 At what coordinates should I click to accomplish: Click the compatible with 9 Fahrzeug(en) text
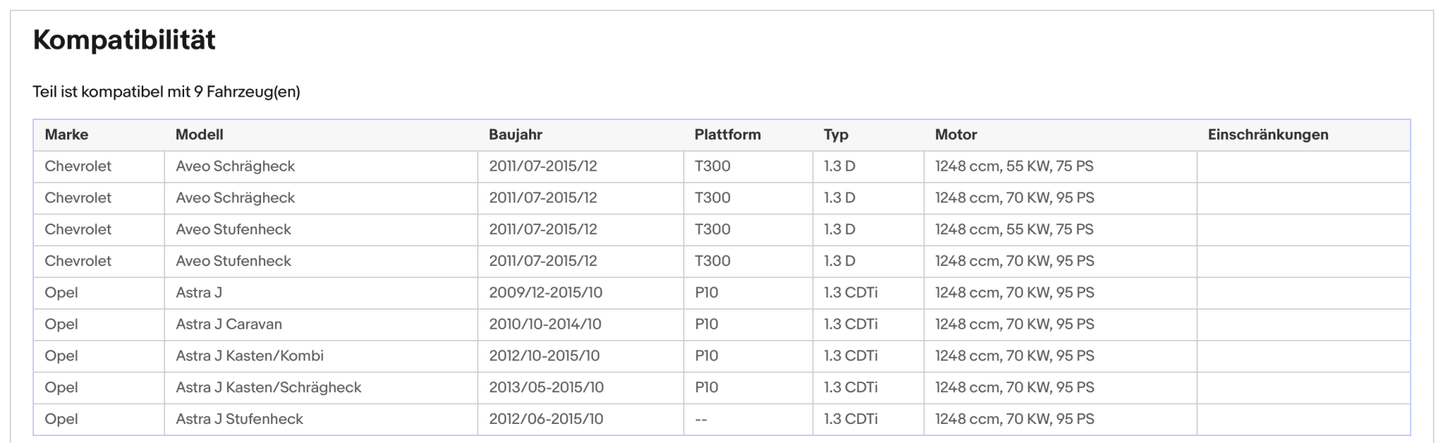(x=166, y=92)
